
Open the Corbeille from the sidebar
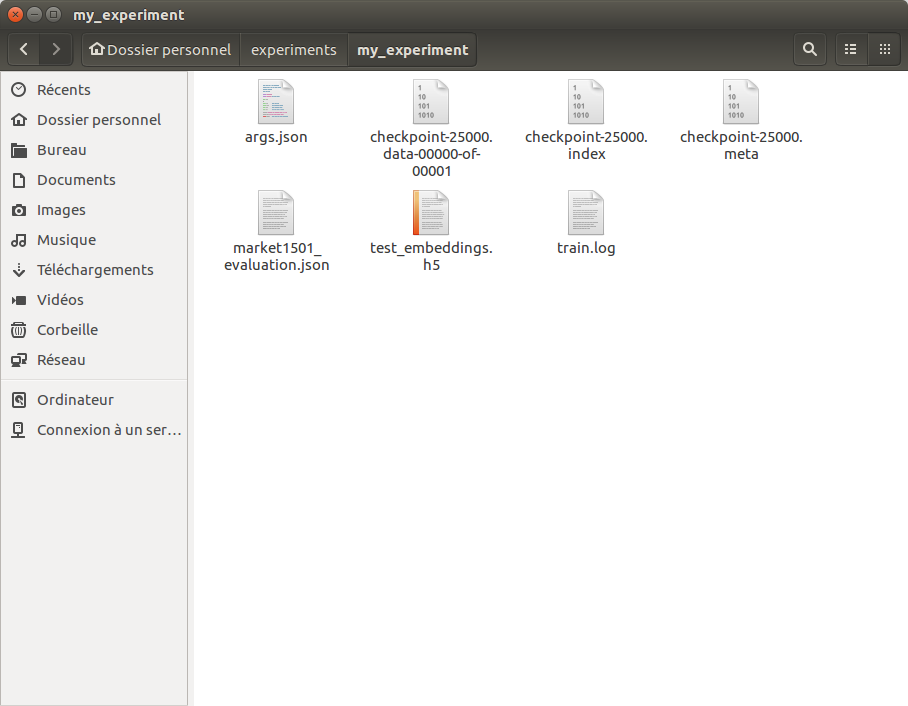[x=67, y=330]
